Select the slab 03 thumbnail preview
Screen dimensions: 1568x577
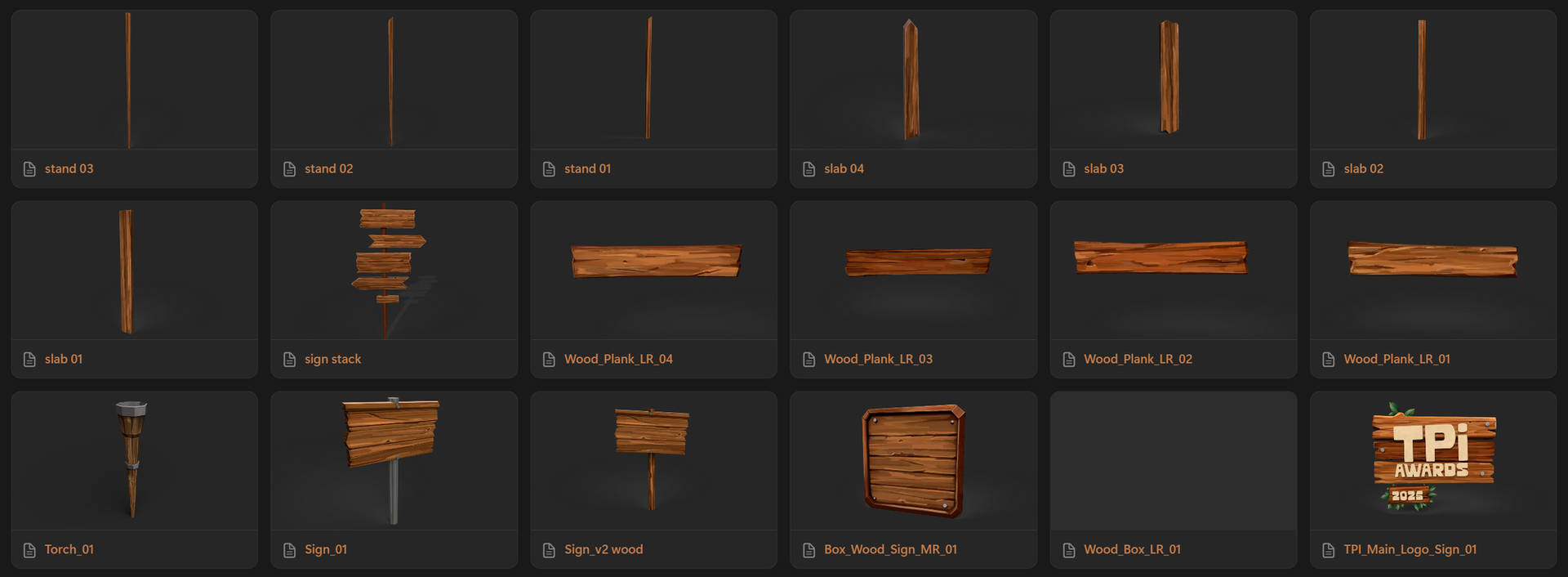coord(1174,79)
